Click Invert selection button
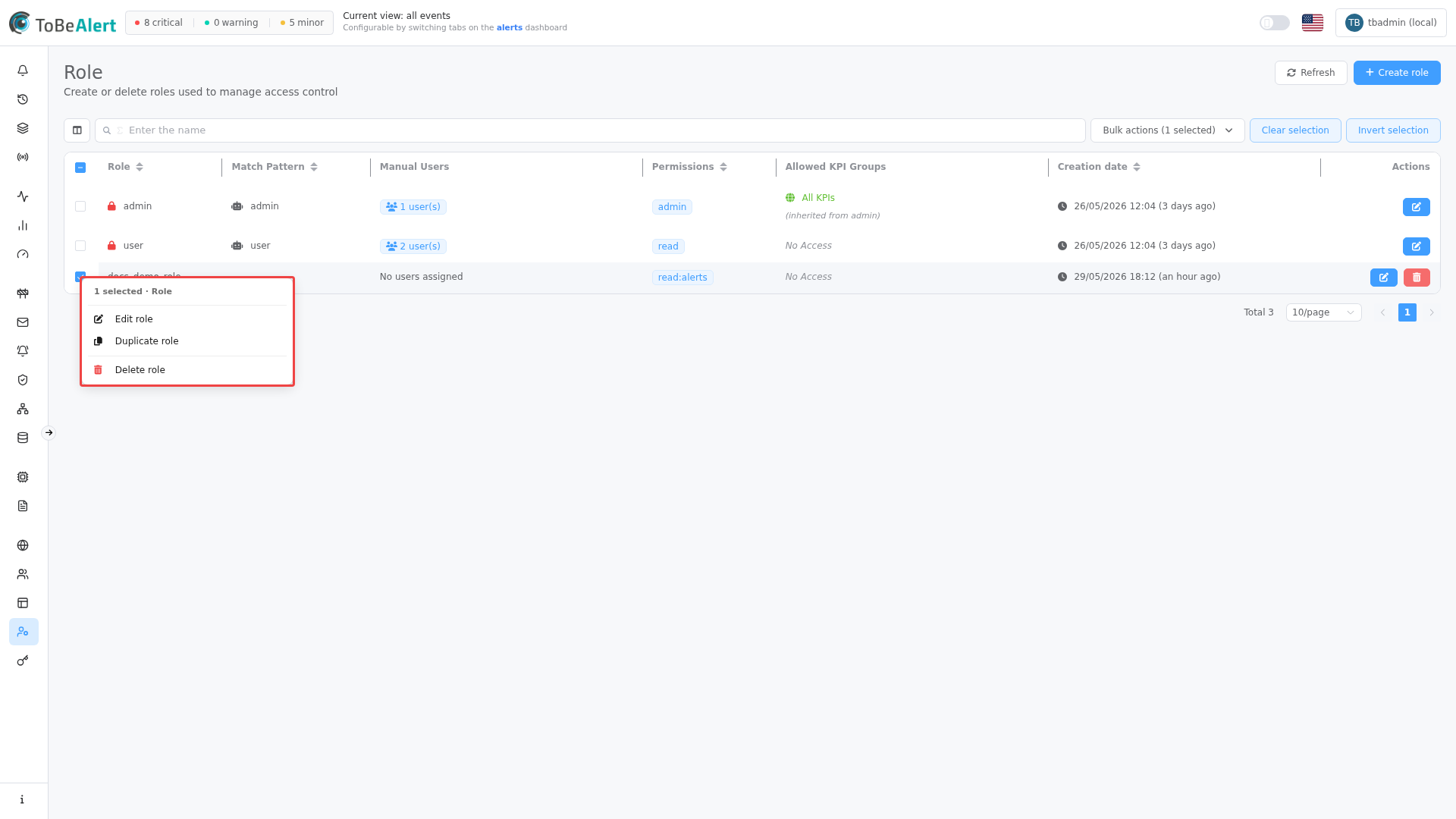The width and height of the screenshot is (1456, 819). pos(1392,130)
